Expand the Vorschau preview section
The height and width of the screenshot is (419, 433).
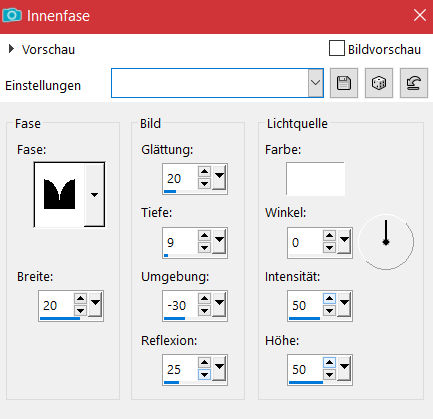[x=11, y=49]
